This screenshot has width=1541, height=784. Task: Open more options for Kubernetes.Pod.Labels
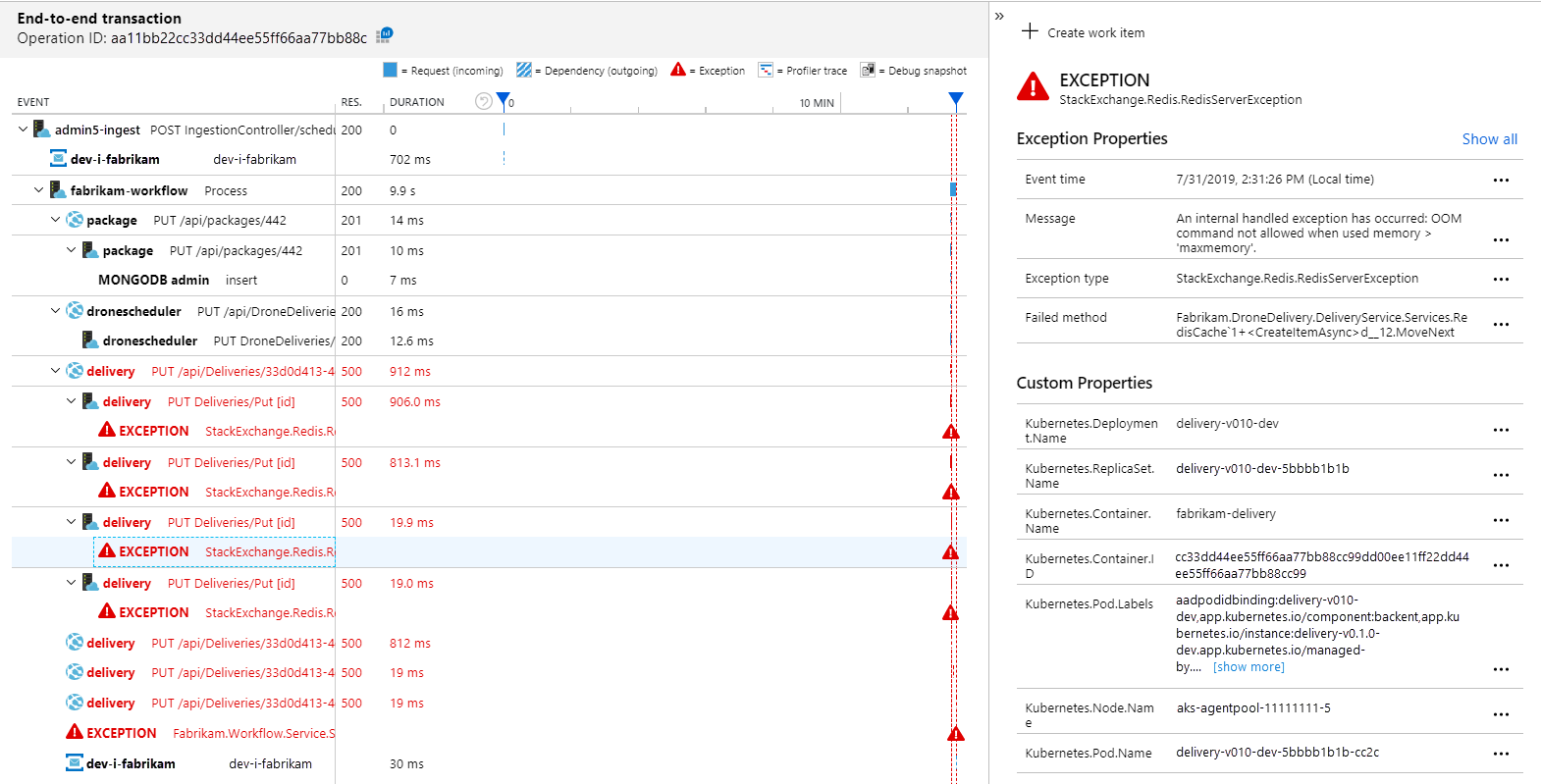point(1501,670)
